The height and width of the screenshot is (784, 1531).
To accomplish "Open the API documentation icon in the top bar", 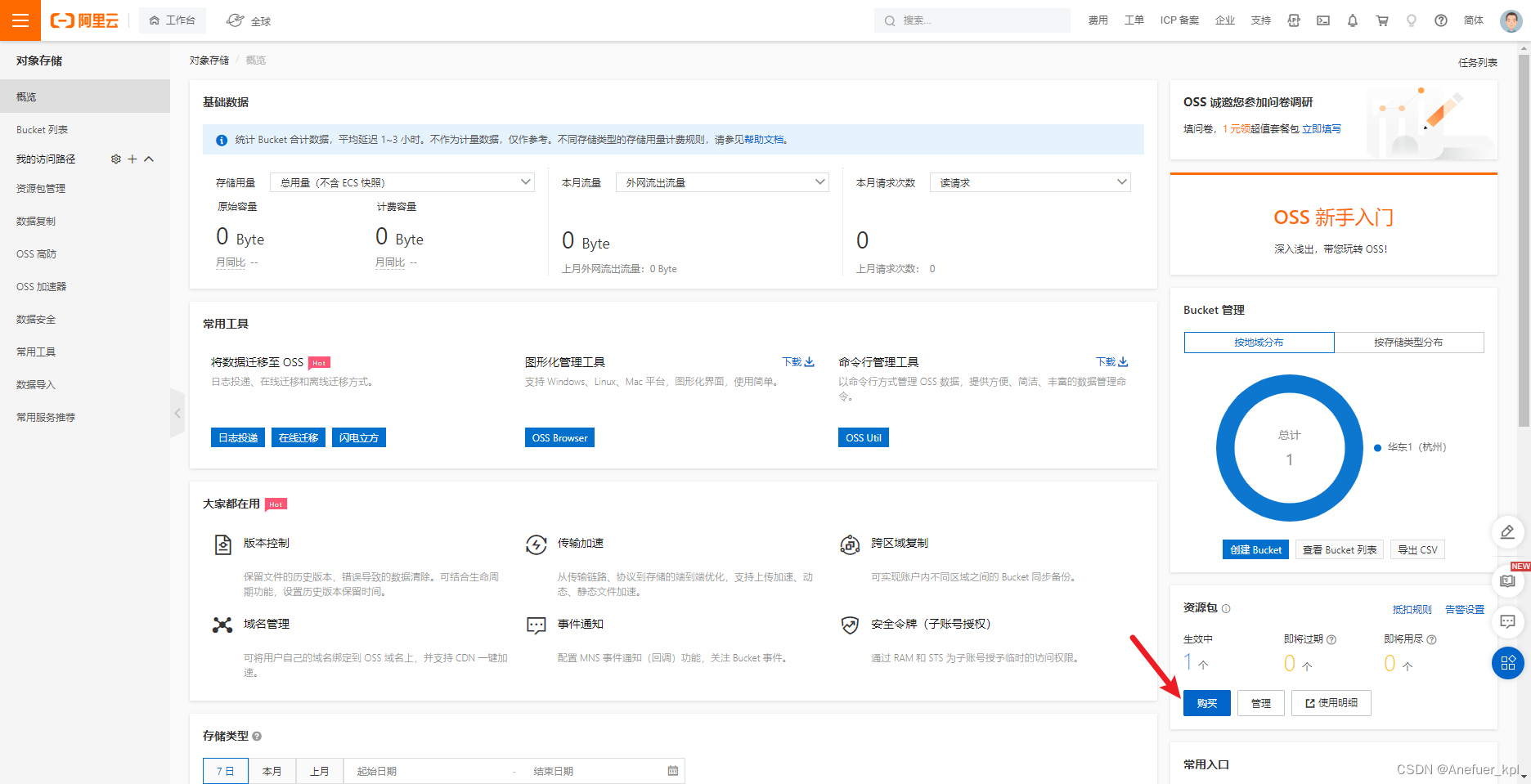I will (x=1293, y=20).
